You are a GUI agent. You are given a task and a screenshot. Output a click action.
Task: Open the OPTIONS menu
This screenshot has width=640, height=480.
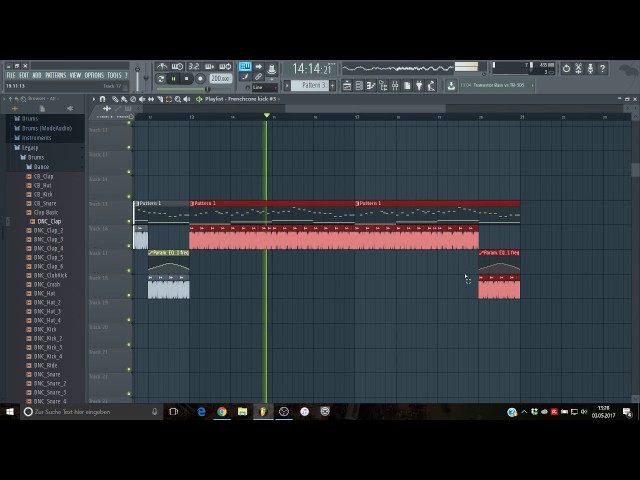94,75
